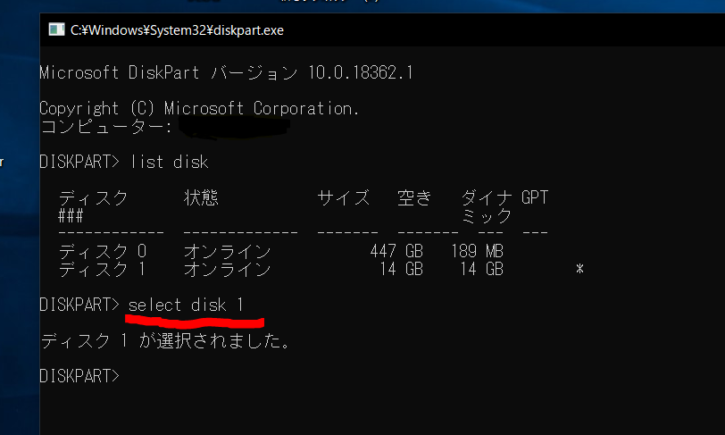
Task: Click the 'サイズ' column header
Action: coord(343,198)
